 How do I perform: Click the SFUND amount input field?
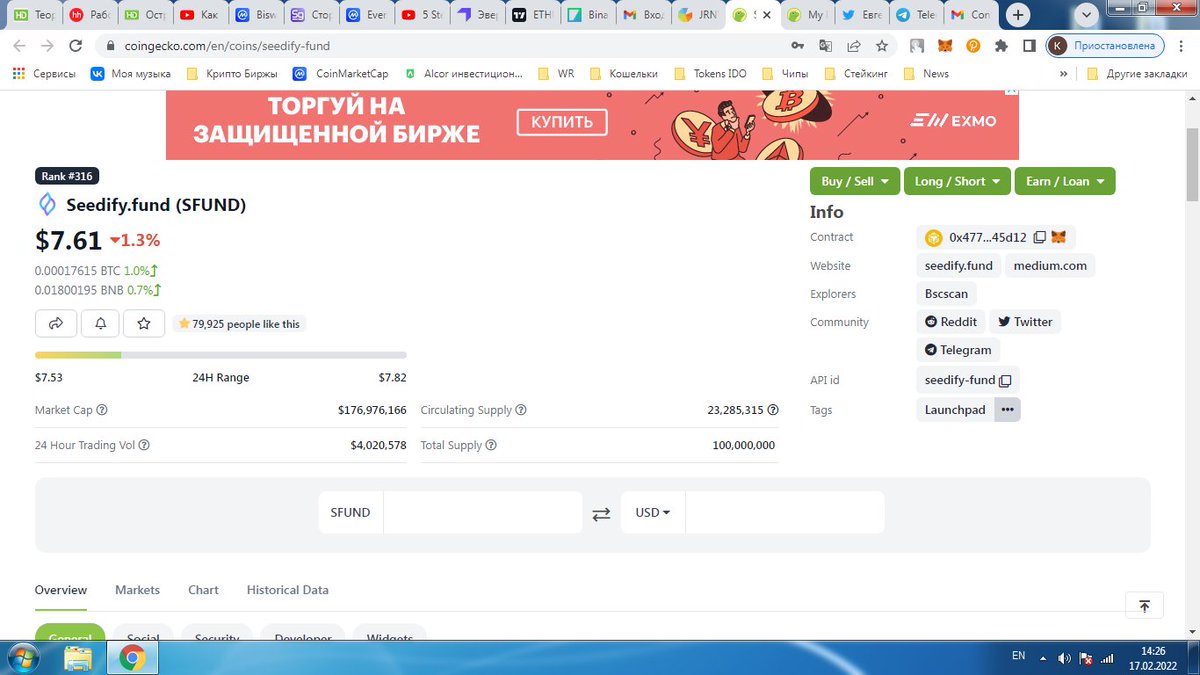[482, 512]
